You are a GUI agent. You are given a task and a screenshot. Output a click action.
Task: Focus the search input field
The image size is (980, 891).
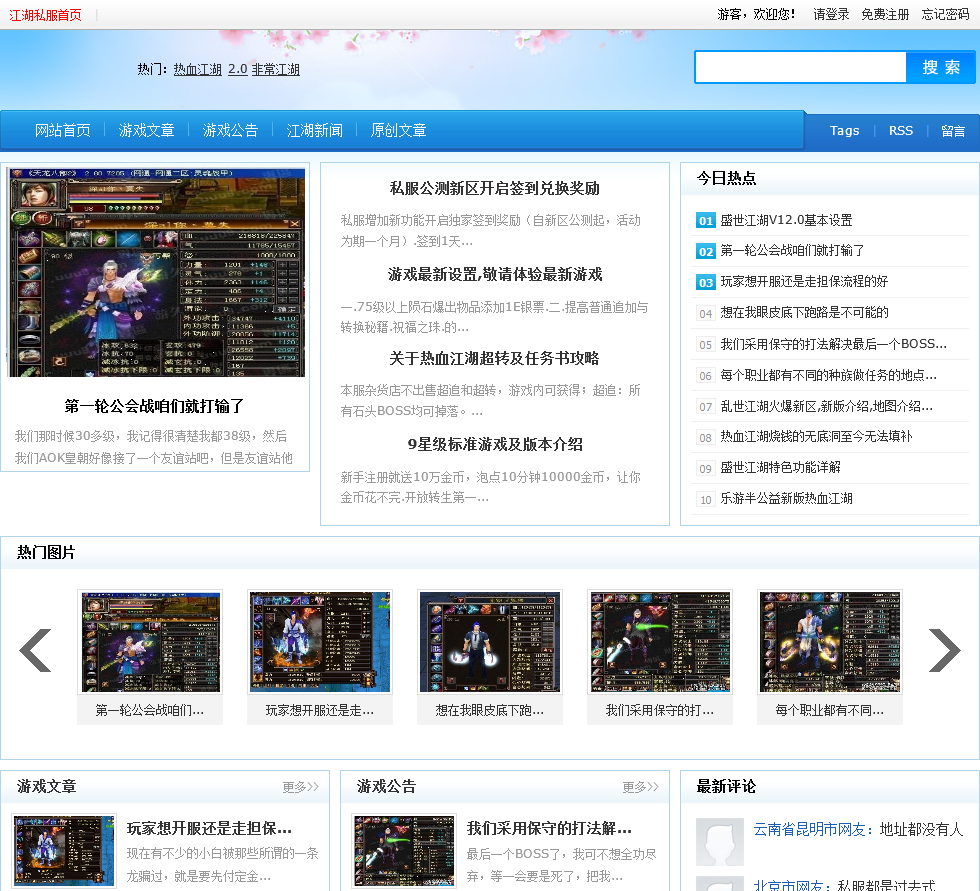point(801,67)
